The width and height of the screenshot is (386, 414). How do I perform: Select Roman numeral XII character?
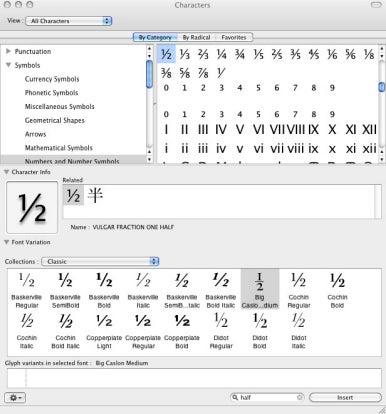369,129
